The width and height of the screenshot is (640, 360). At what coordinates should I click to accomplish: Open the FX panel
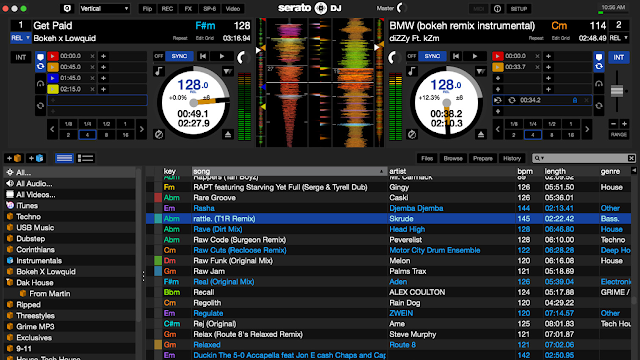pyautogui.click(x=188, y=9)
